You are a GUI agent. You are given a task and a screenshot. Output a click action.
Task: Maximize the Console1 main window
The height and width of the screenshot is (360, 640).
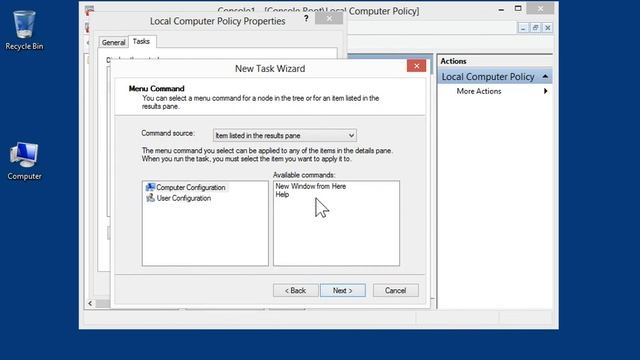518,9
